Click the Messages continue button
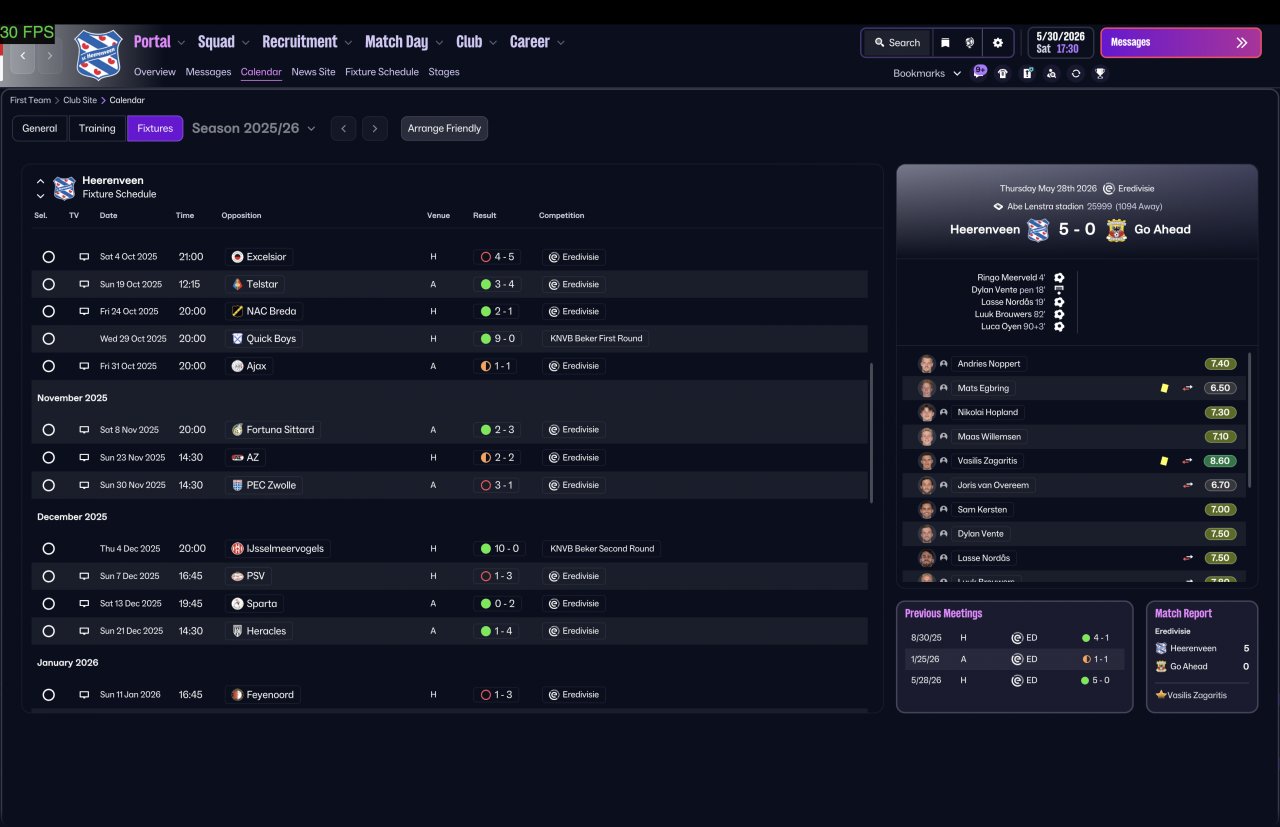The height and width of the screenshot is (827, 1280). coord(1181,43)
